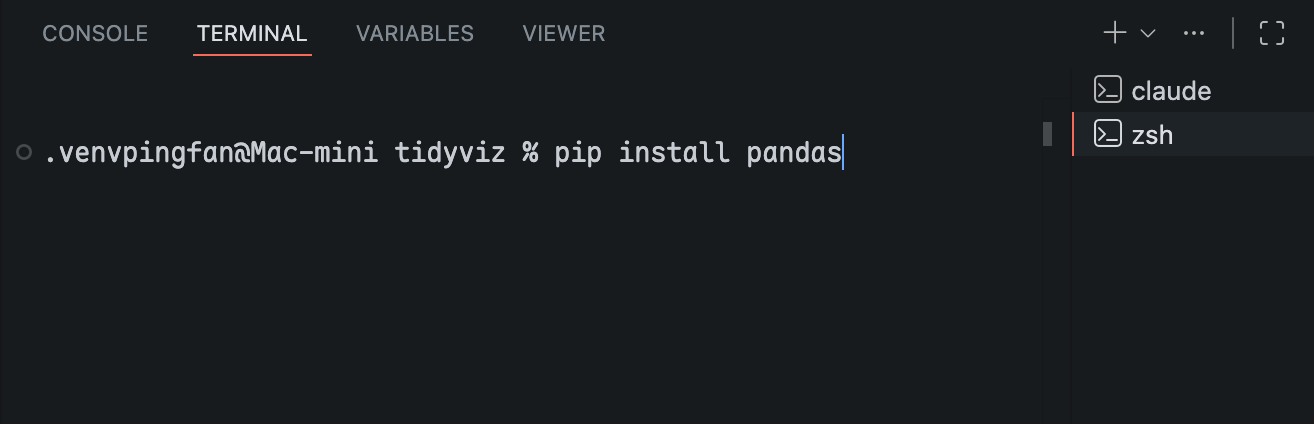Select the TERMINAL tab

click(x=252, y=33)
